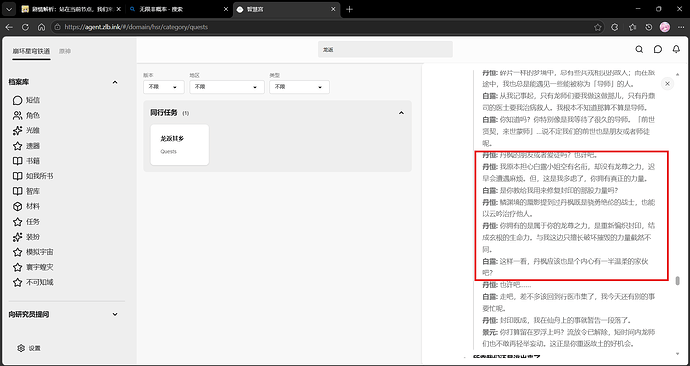Switch to the 崩坏星穹铁道 game tab
The image size is (690, 366).
tap(31, 51)
